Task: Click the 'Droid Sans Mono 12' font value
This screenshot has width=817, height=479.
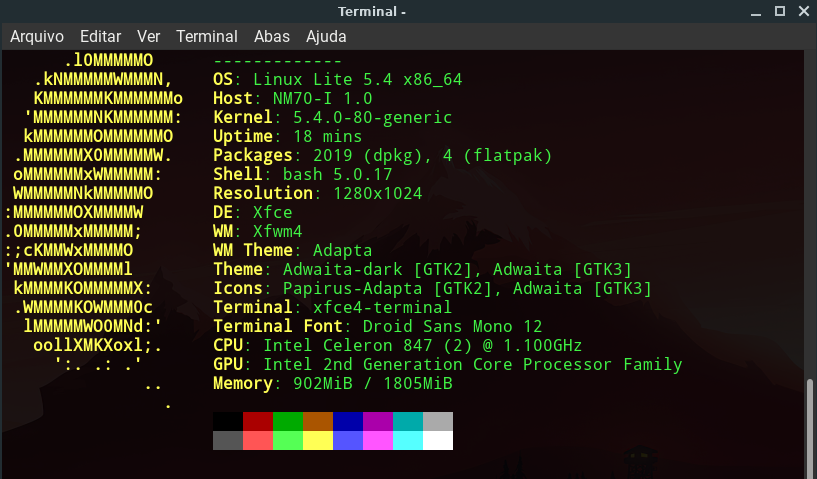Action: (452, 326)
